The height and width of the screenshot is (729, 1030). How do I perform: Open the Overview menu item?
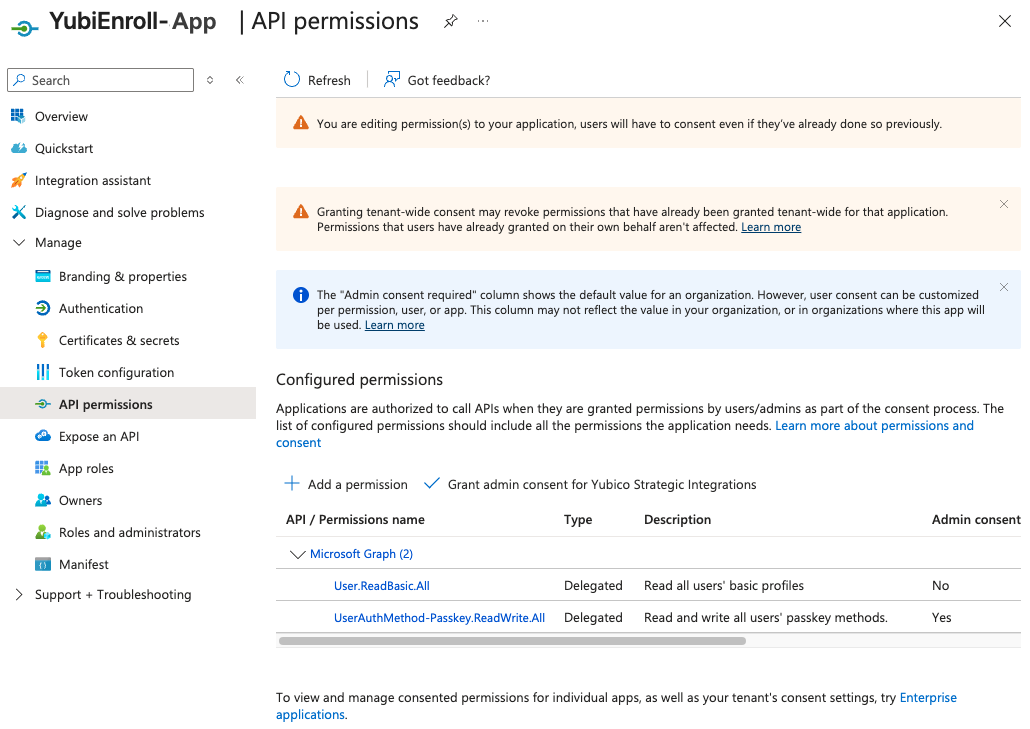pos(61,116)
